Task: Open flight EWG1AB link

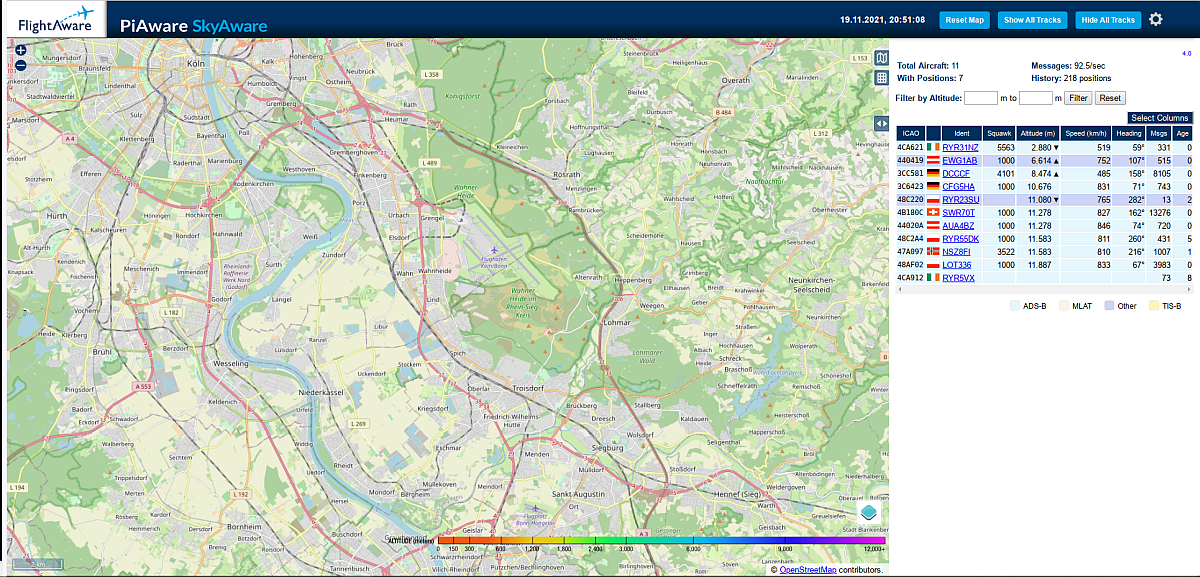Action: 960,160
